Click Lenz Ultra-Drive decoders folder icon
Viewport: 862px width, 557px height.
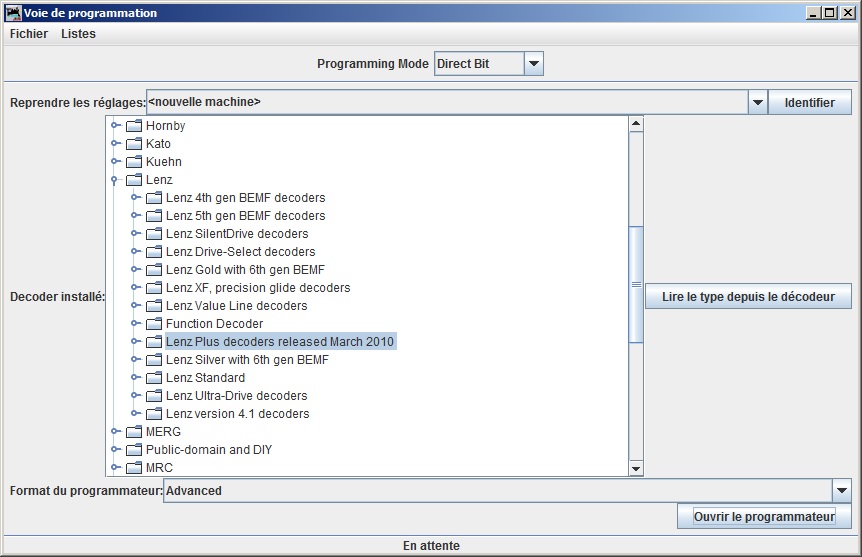click(x=154, y=396)
